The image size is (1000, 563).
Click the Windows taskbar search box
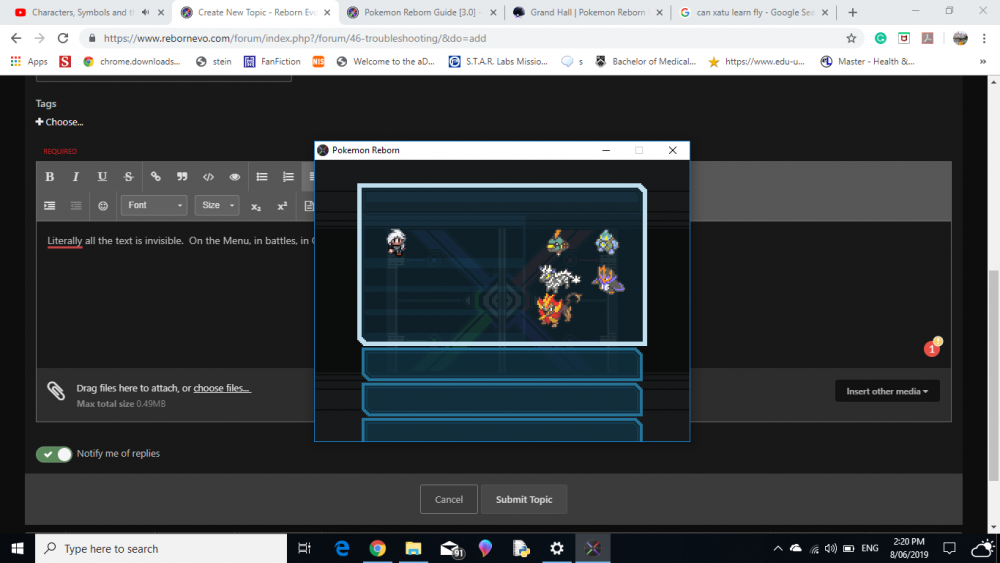pyautogui.click(x=160, y=549)
